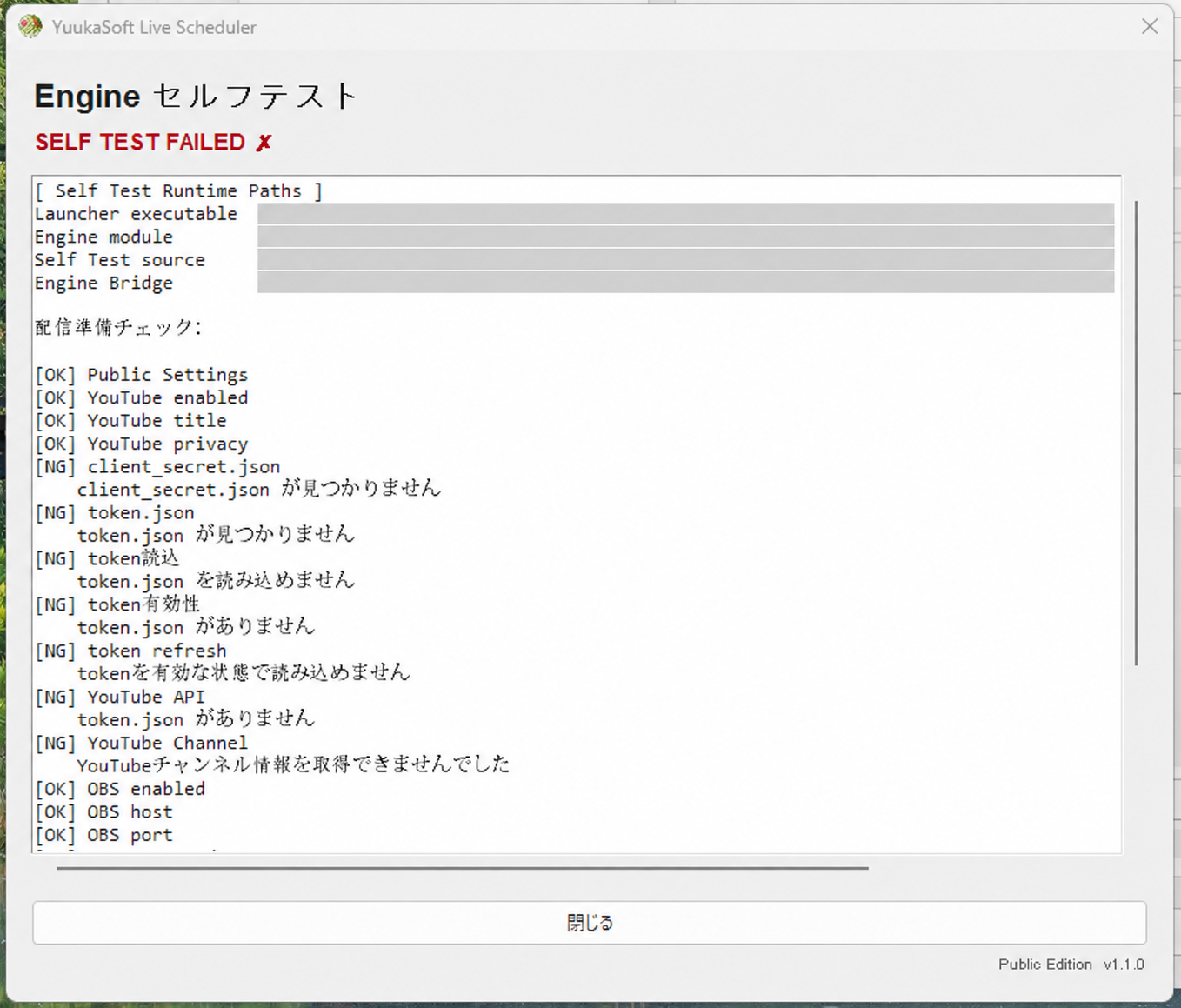Click the 閉じる button
1181x1008 pixels.
point(590,923)
